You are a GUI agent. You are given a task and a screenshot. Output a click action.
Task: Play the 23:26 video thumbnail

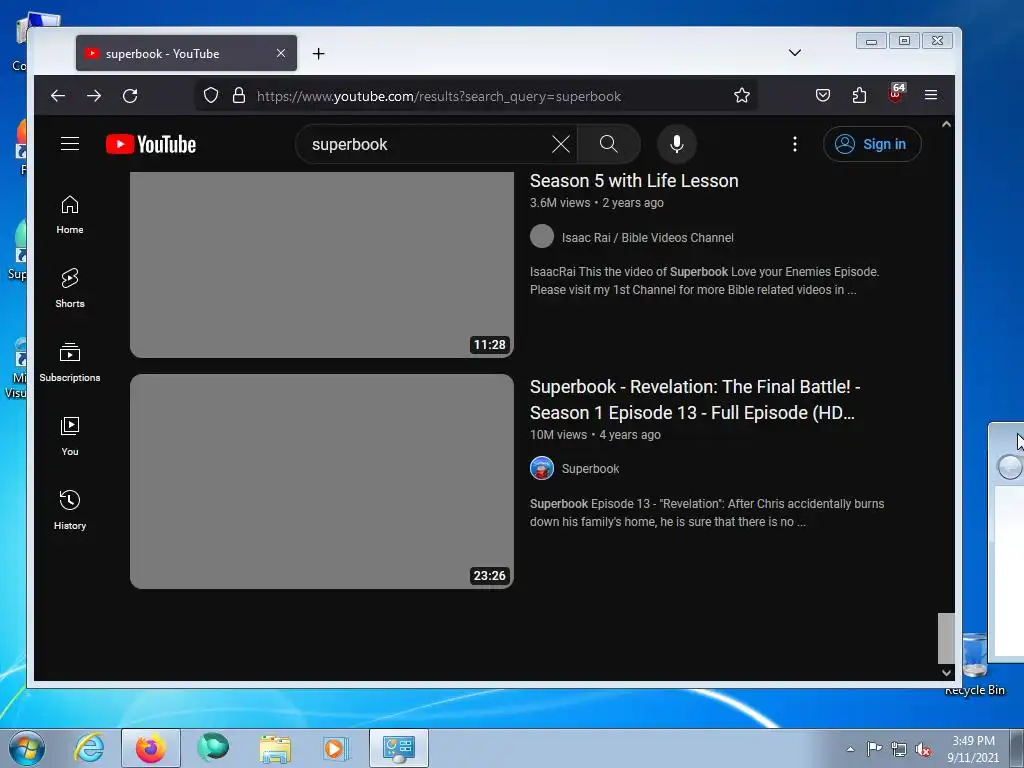[x=322, y=481]
